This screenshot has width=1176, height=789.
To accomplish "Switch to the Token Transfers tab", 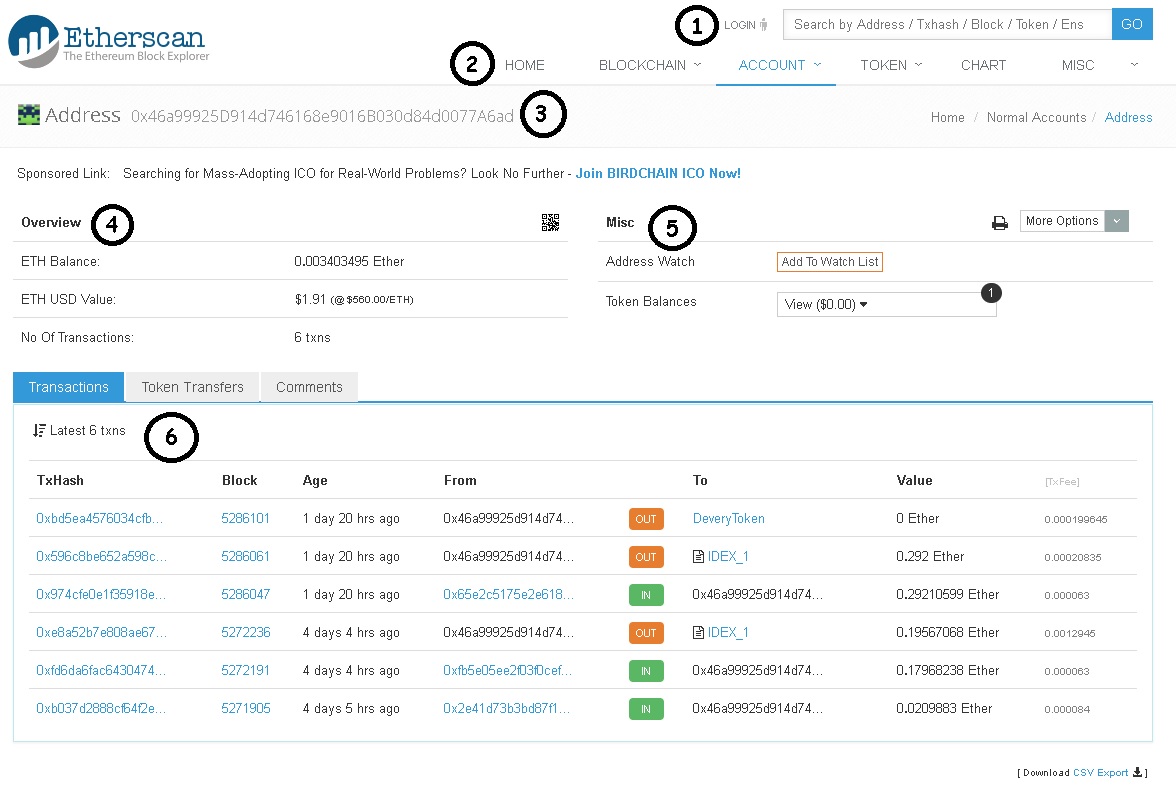I will [x=191, y=387].
